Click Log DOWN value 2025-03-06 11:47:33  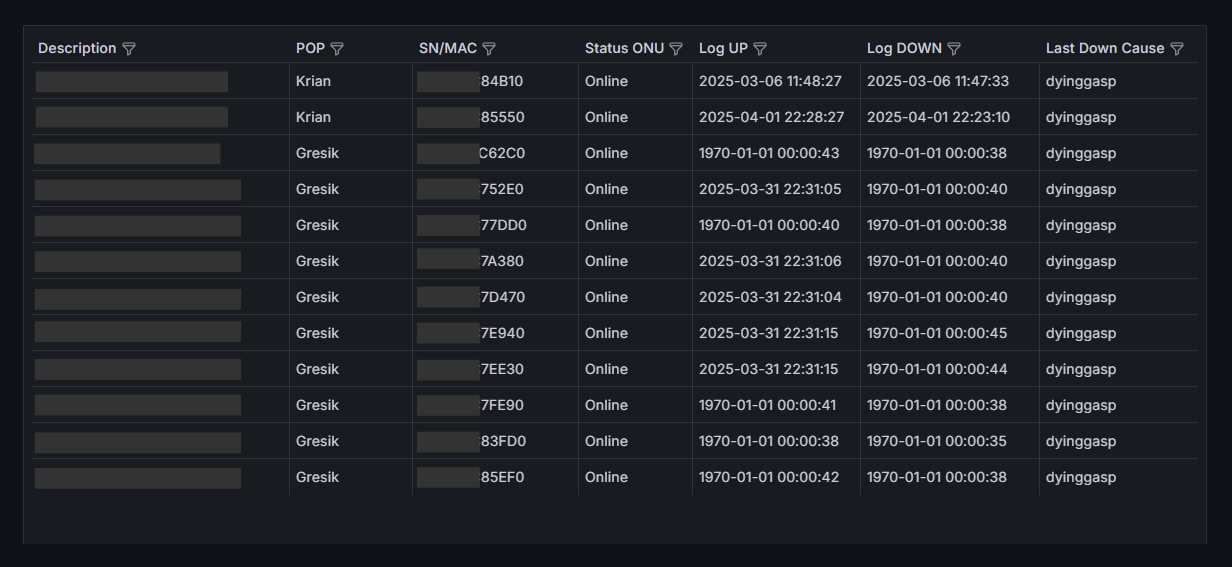point(938,81)
